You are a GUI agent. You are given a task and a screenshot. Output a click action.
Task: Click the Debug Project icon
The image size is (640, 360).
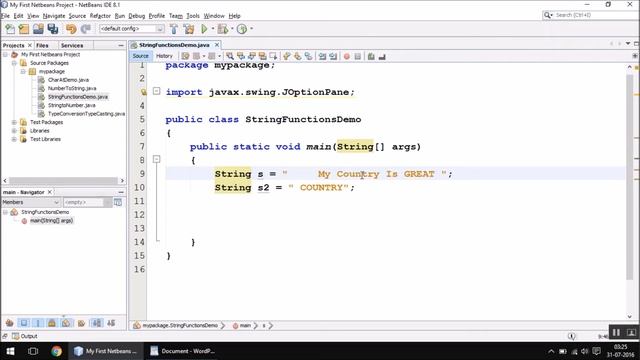tap(222, 29)
